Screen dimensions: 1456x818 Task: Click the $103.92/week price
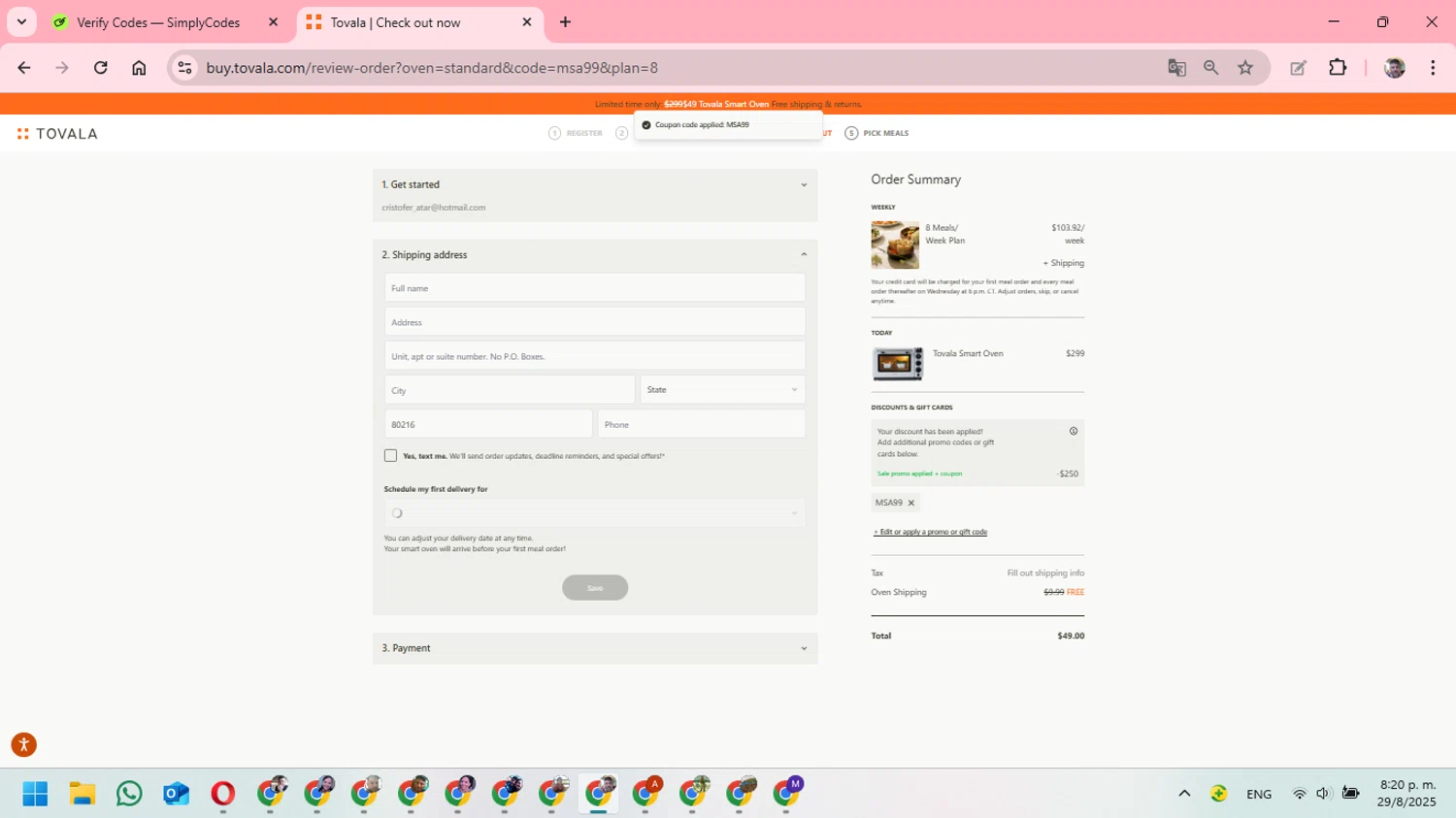point(1068,234)
